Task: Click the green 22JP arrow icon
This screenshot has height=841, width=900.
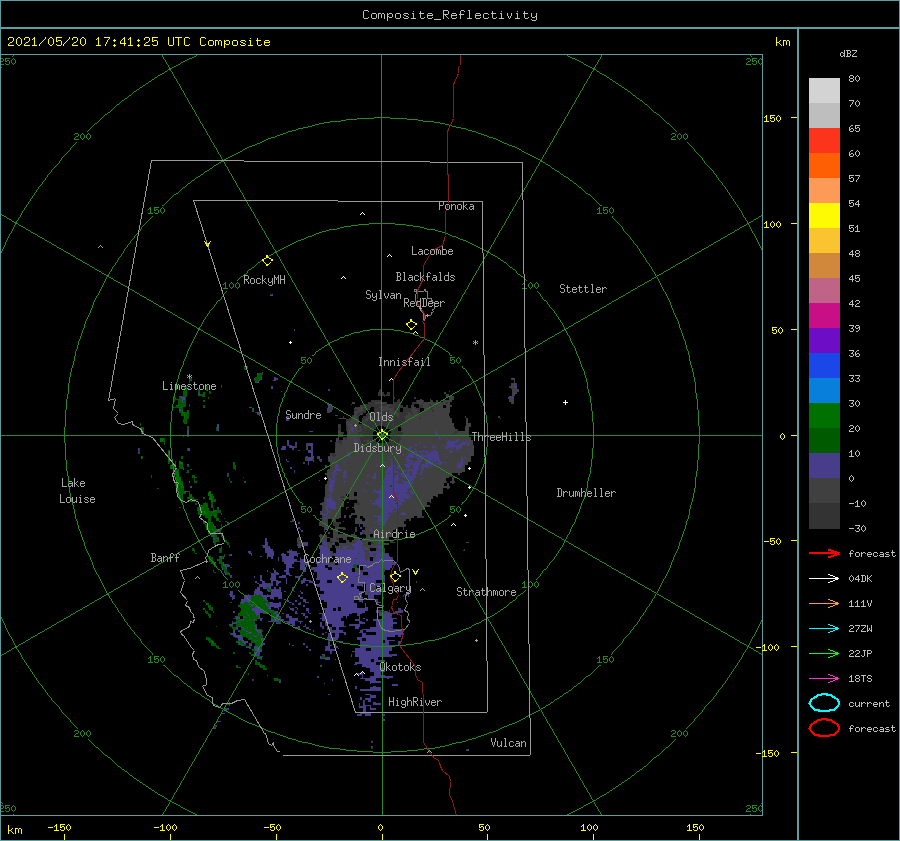Action: pos(824,653)
